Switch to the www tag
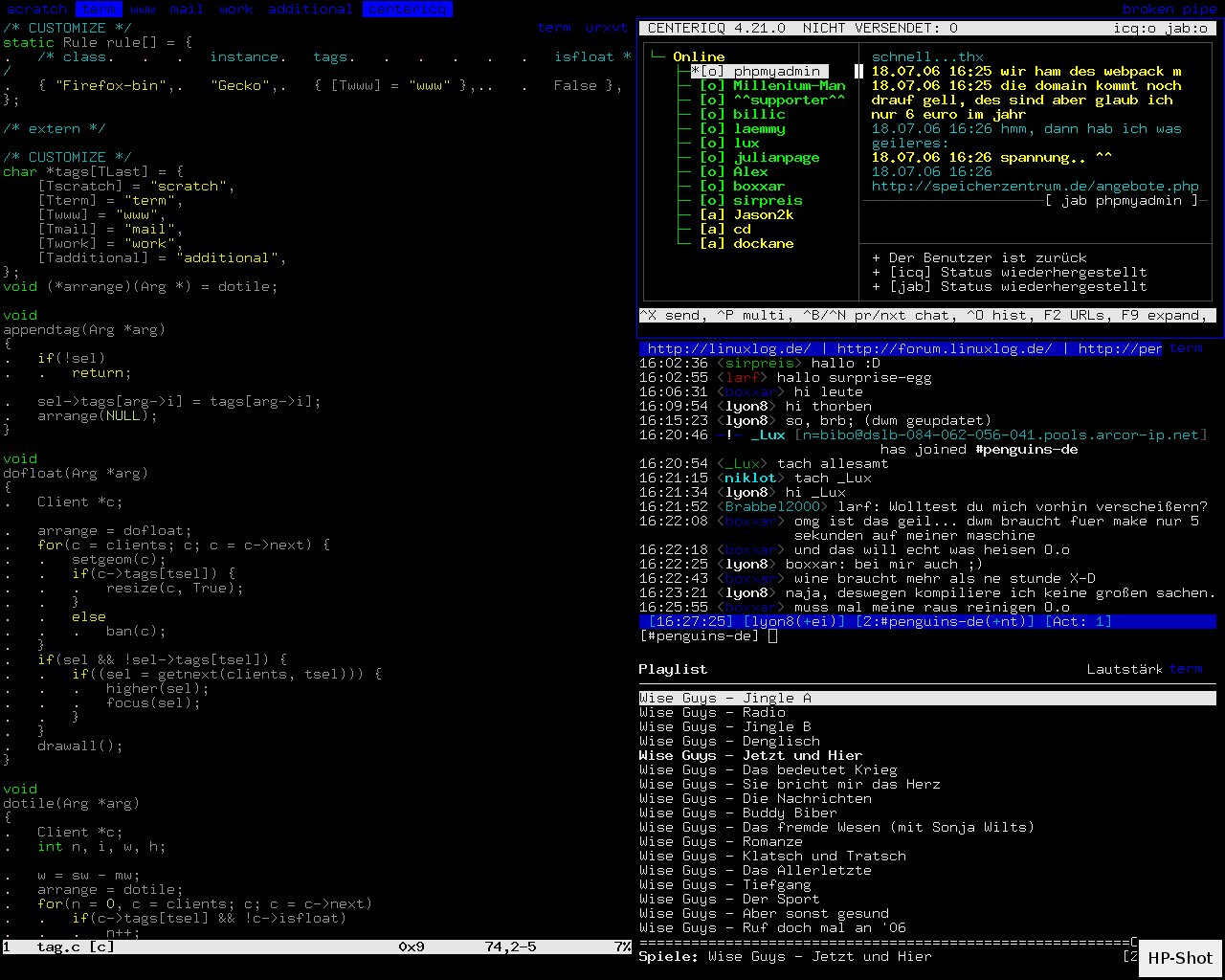 point(143,9)
